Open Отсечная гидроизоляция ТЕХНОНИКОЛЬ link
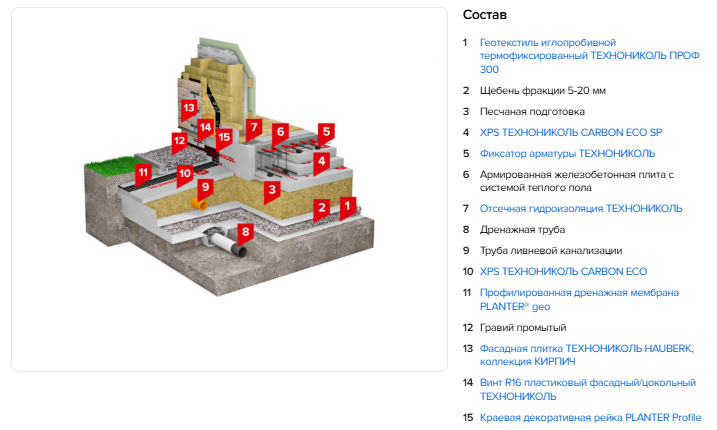Viewport: 717px width, 430px height. [x=581, y=208]
